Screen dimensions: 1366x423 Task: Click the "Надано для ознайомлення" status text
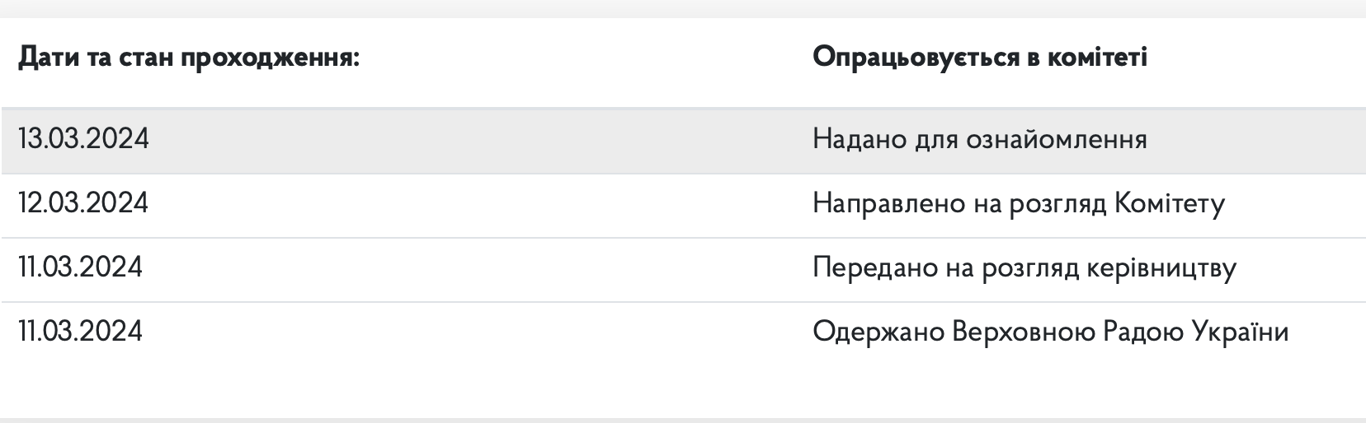click(x=979, y=139)
